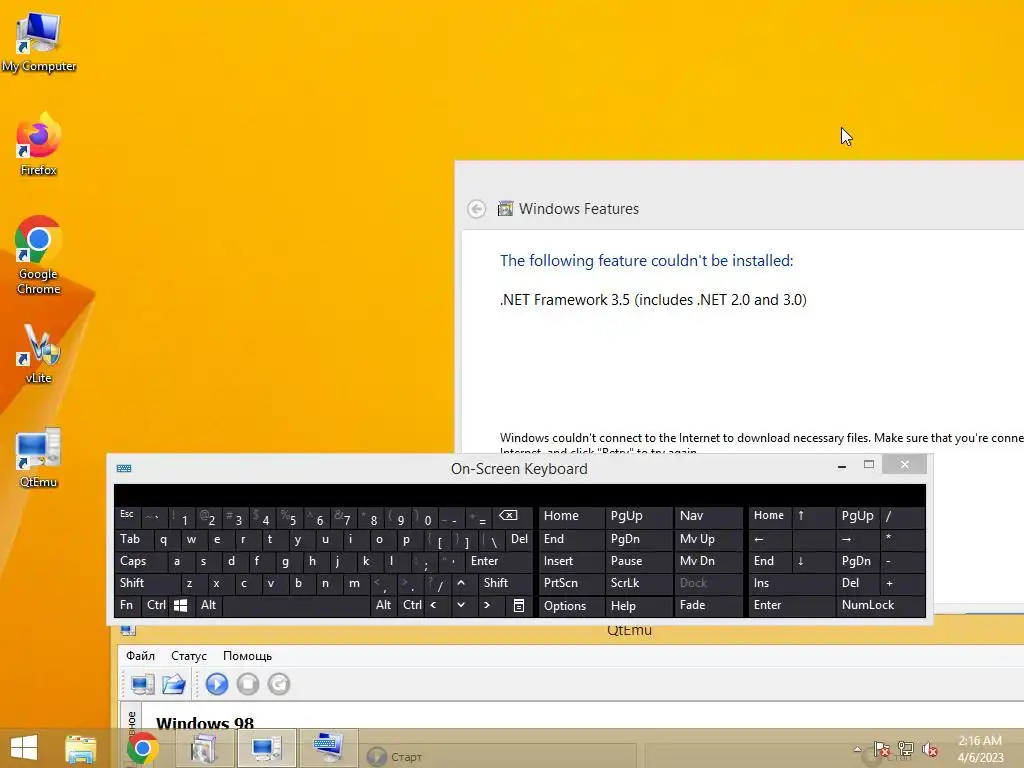
Task: Open the QtEmu desktop shortcut
Action: (39, 458)
